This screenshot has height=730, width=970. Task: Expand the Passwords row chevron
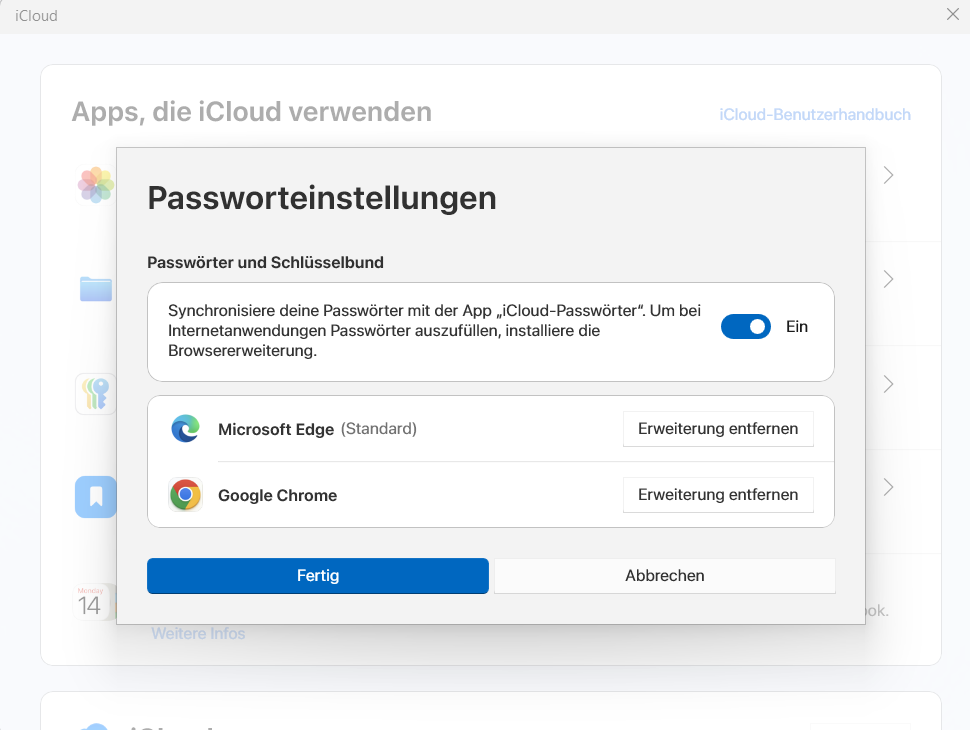tap(888, 384)
